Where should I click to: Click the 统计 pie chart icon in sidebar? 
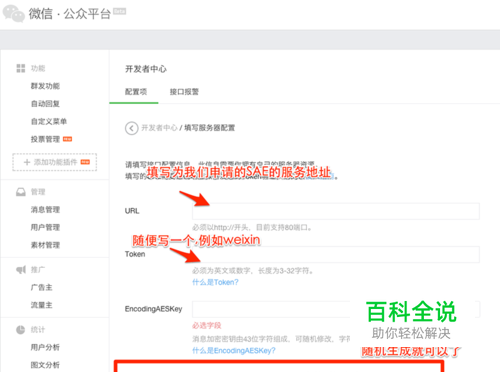(21, 330)
